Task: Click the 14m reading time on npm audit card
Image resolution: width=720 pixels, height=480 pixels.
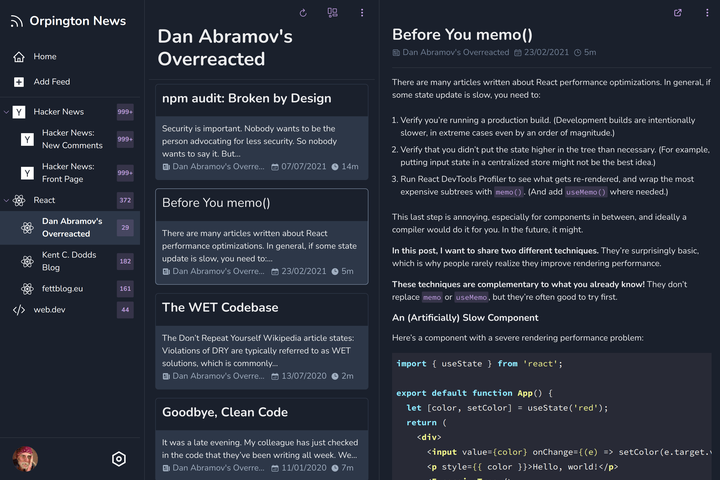Action: (345, 167)
